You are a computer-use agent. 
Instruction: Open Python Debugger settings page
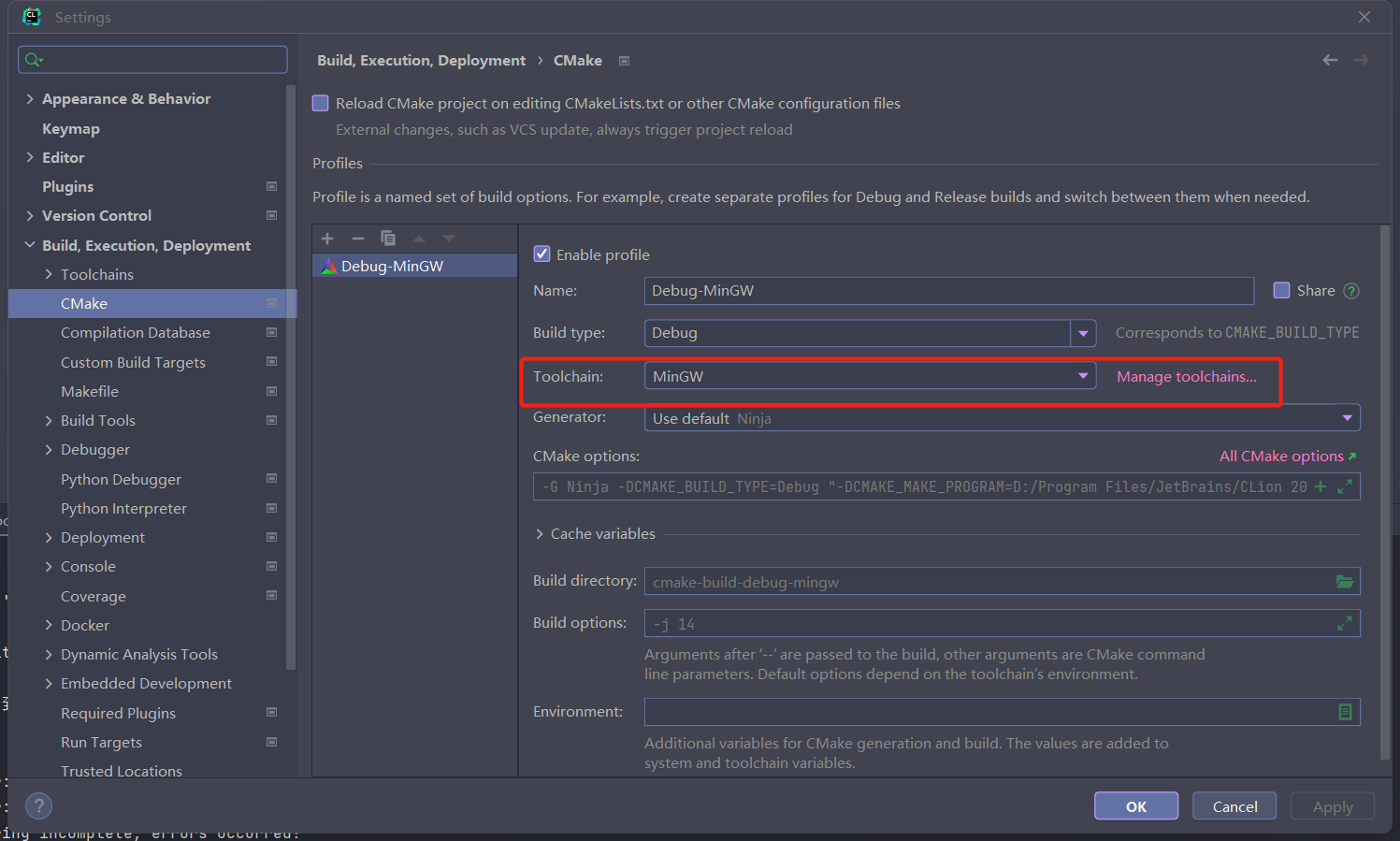pyautogui.click(x=121, y=479)
